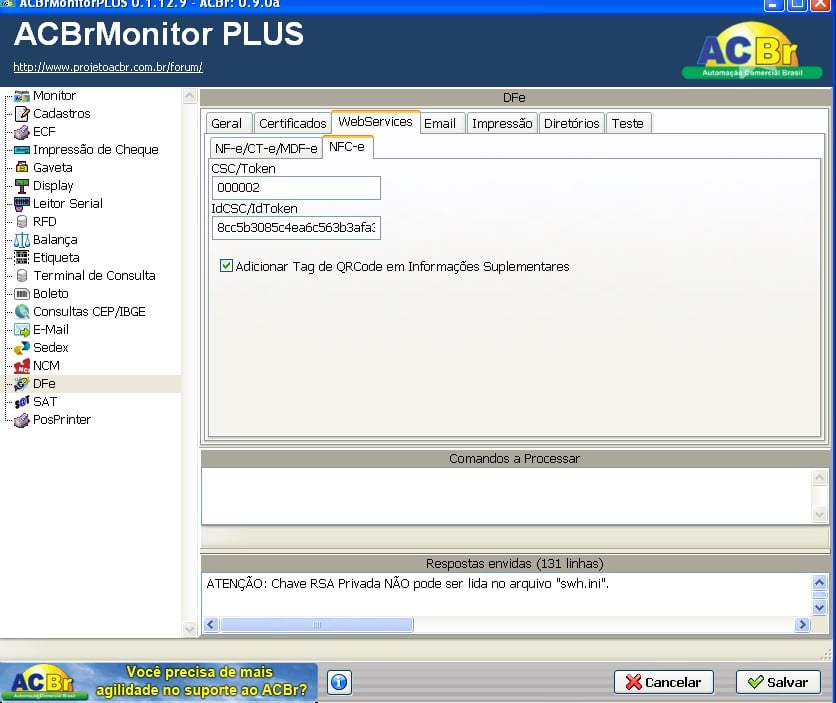
Task: Open the projetoacbr.com.br forum link
Action: [108, 67]
